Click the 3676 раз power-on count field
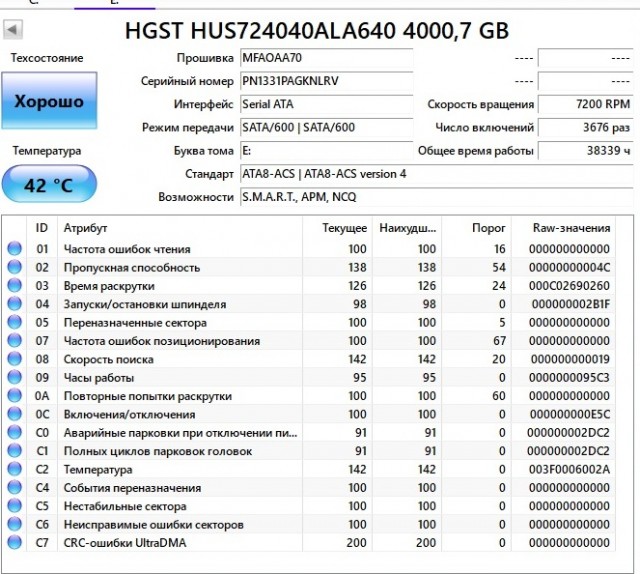This screenshot has width=640, height=574. point(586,127)
